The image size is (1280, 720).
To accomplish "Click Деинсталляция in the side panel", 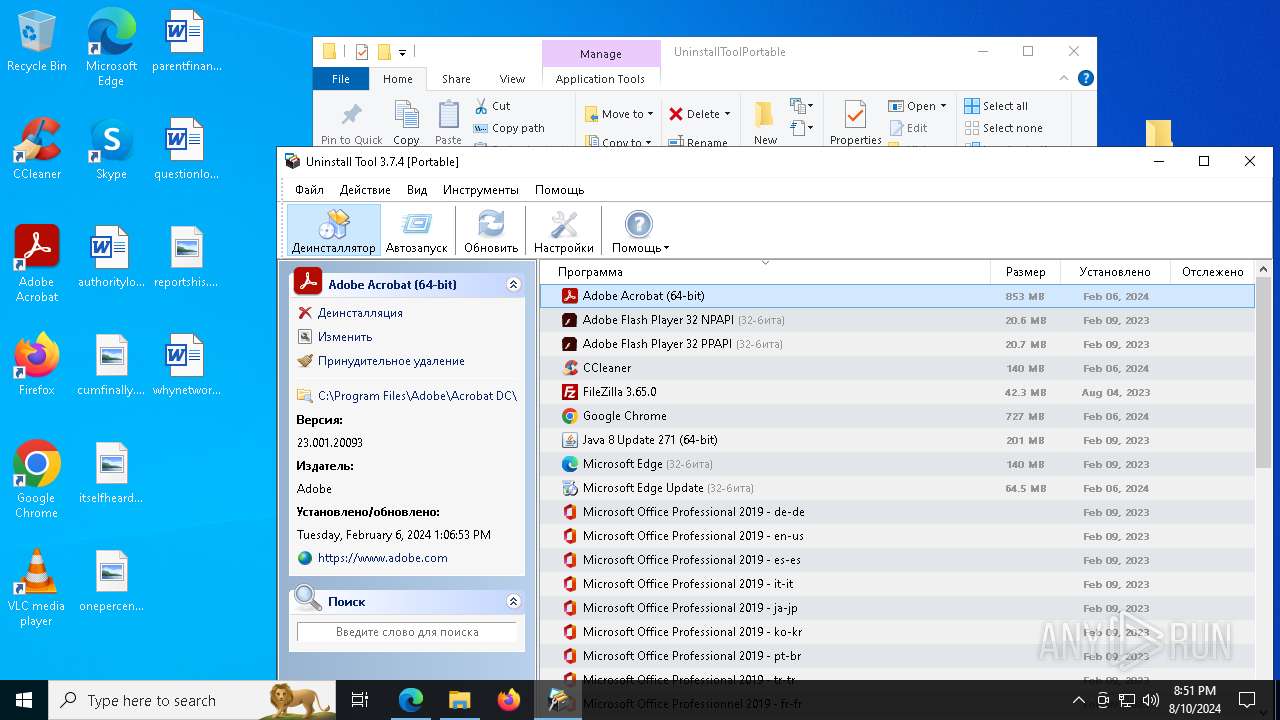I will click(360, 313).
